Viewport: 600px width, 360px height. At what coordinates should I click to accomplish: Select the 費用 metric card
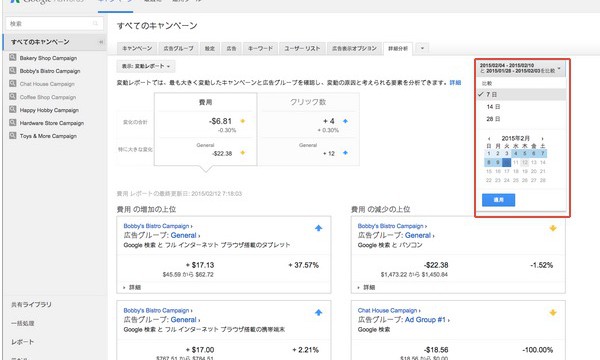coord(205,129)
